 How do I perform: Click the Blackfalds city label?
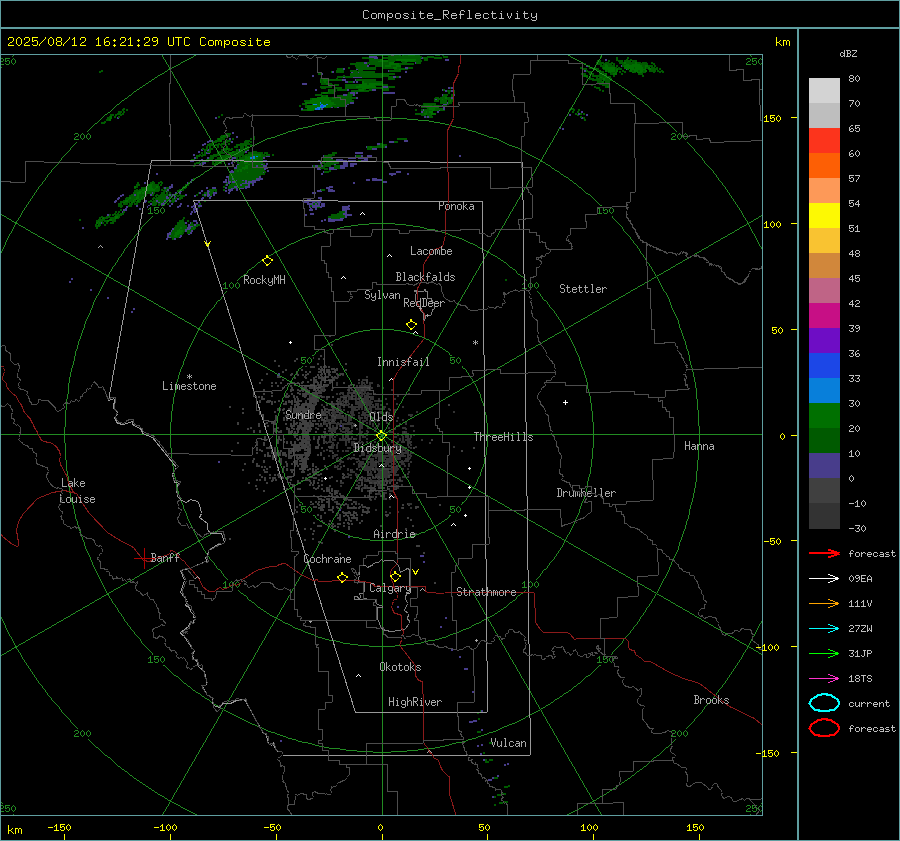(x=425, y=277)
